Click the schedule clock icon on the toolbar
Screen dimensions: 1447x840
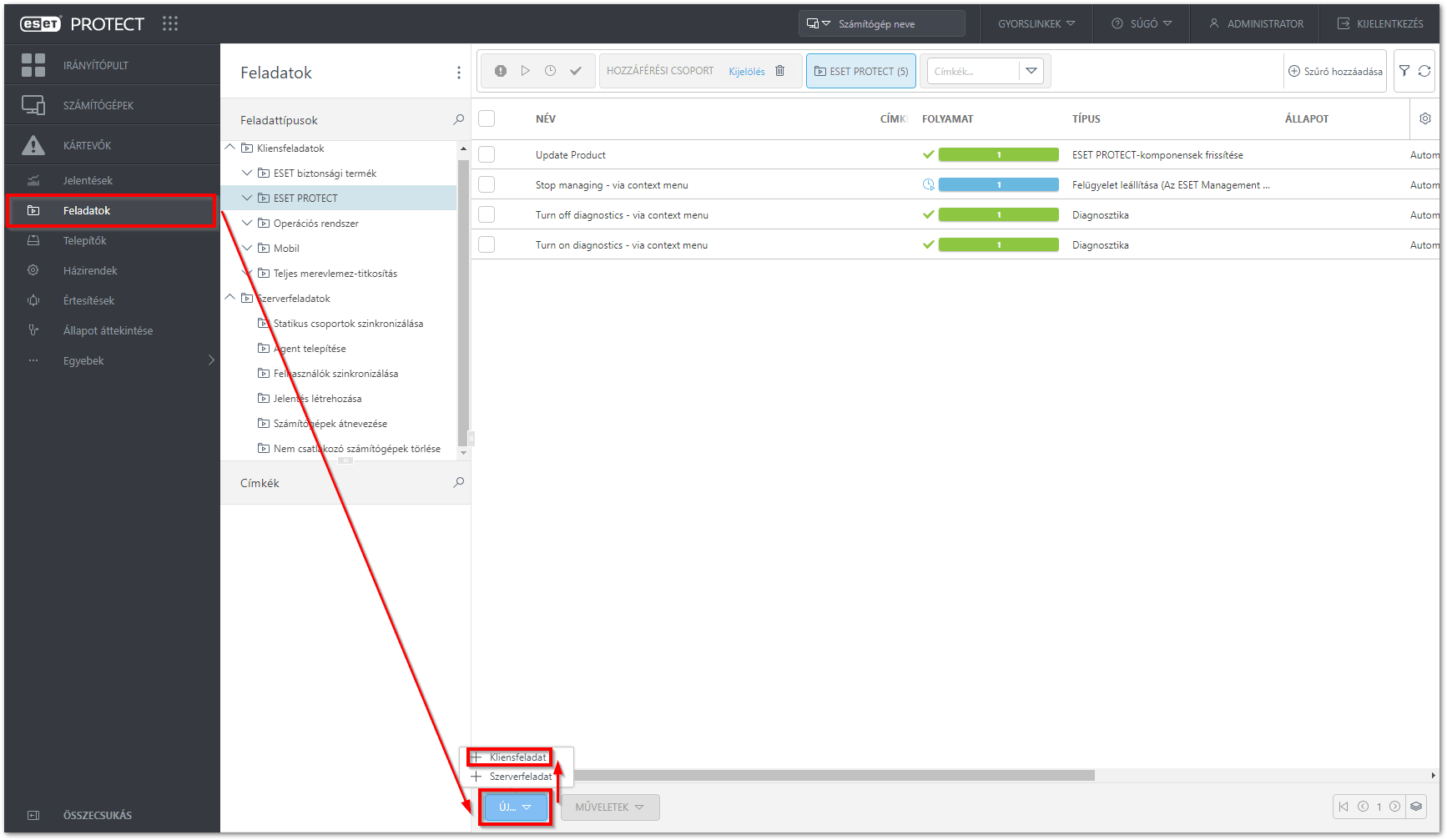click(x=551, y=71)
